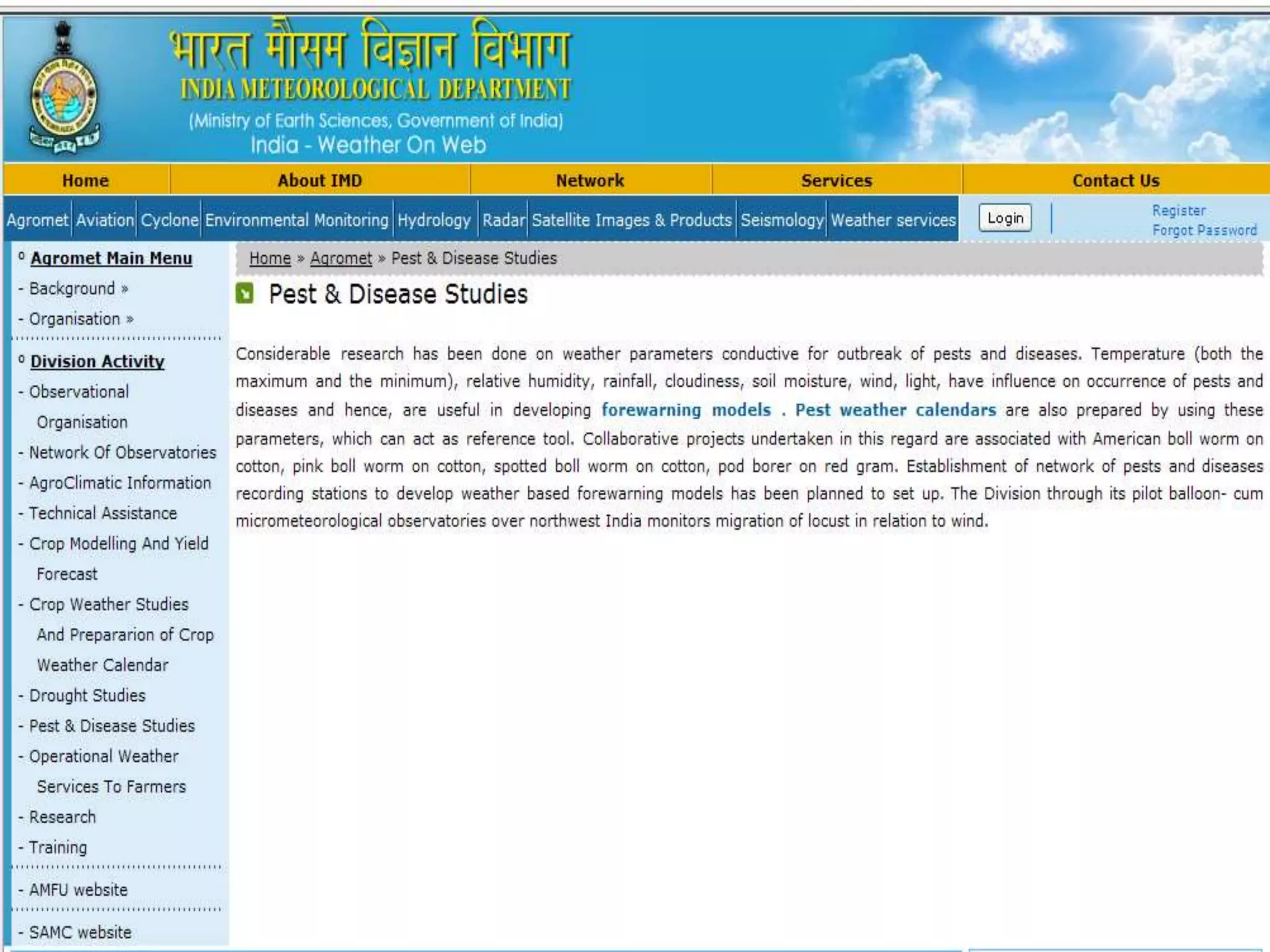Follow the forewarning models link
The image size is (1270, 952).
point(686,410)
